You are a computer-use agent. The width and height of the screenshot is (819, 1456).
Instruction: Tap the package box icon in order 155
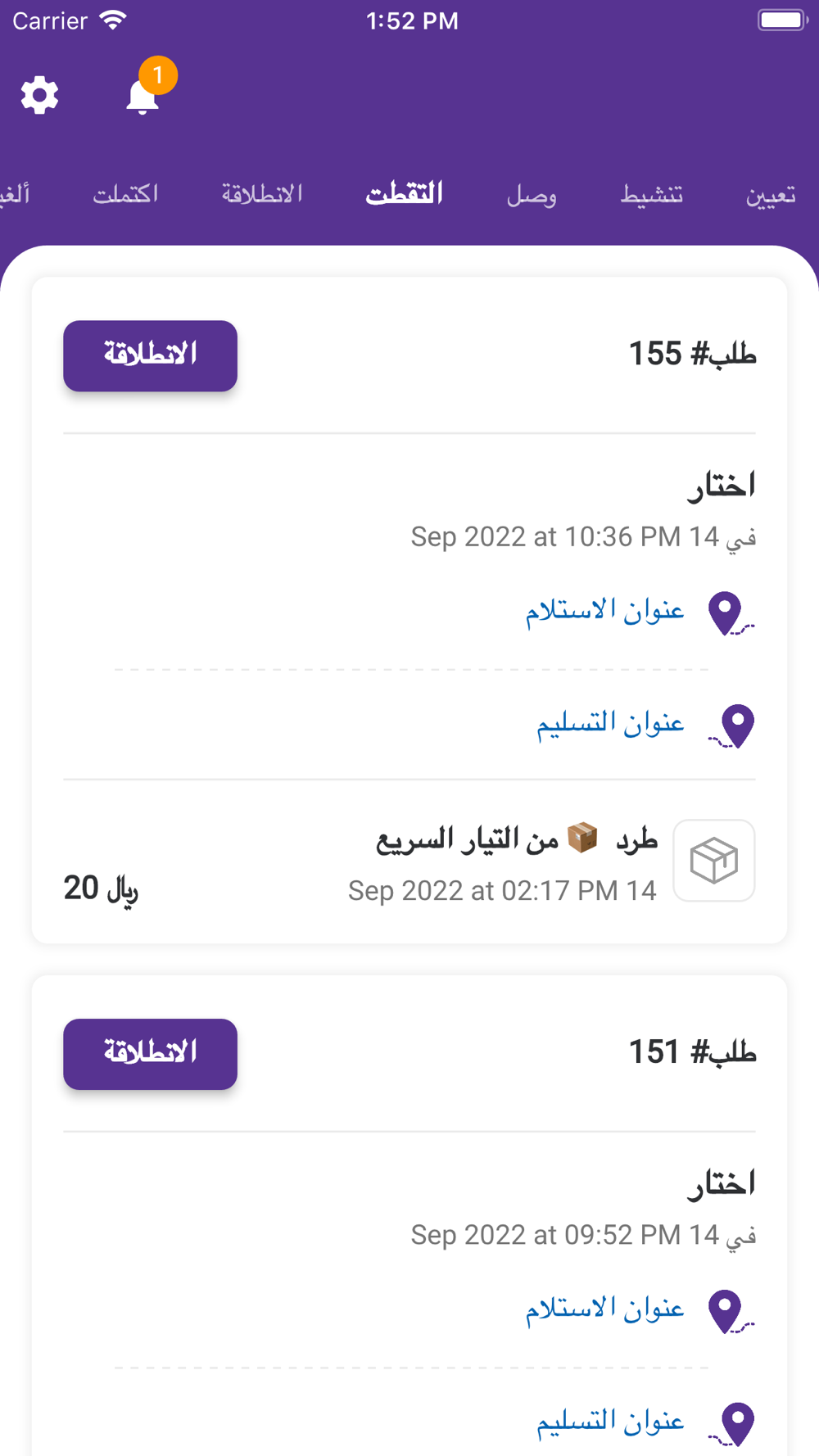(x=714, y=861)
